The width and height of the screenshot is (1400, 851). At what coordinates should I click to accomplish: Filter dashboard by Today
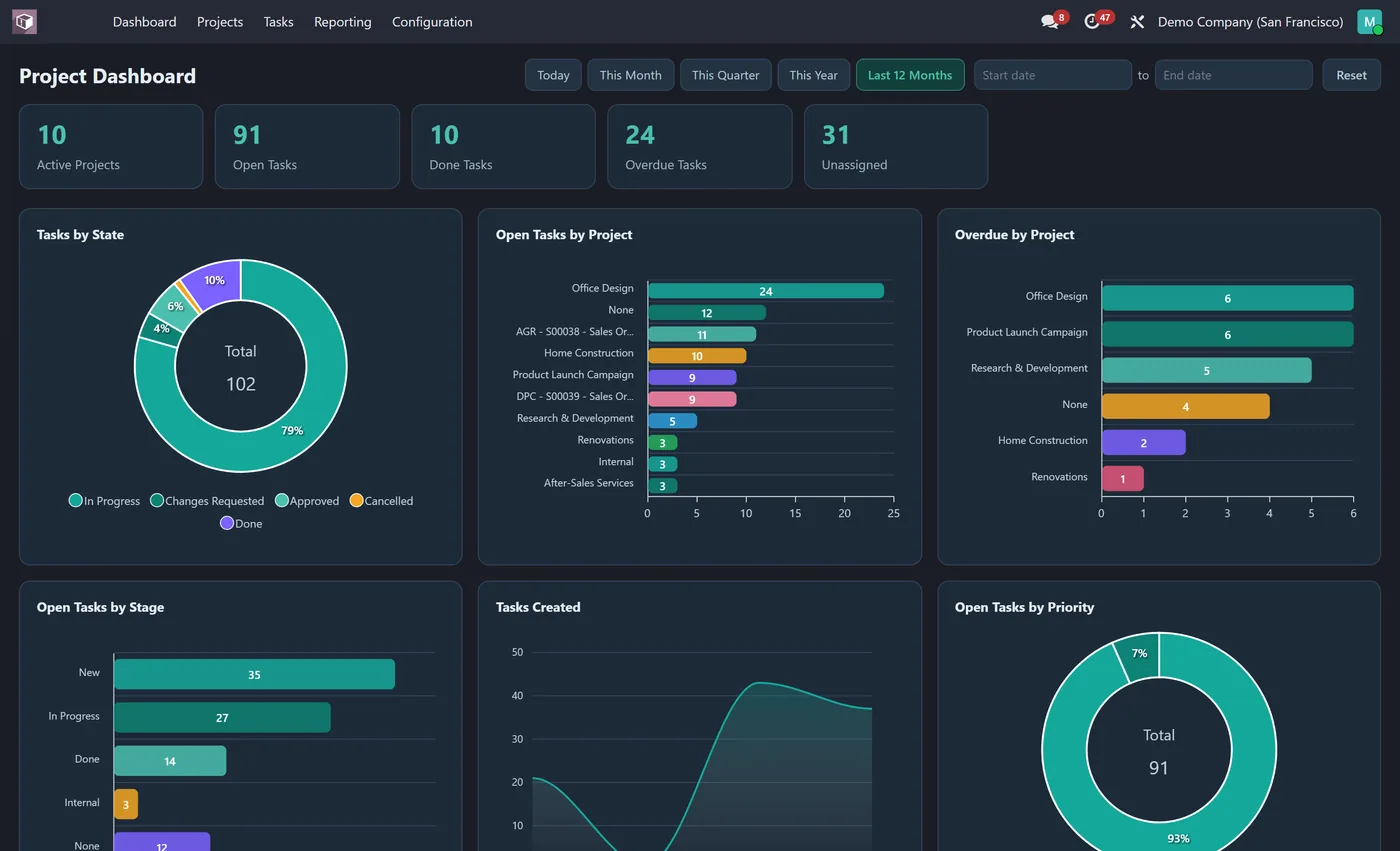[x=553, y=75]
